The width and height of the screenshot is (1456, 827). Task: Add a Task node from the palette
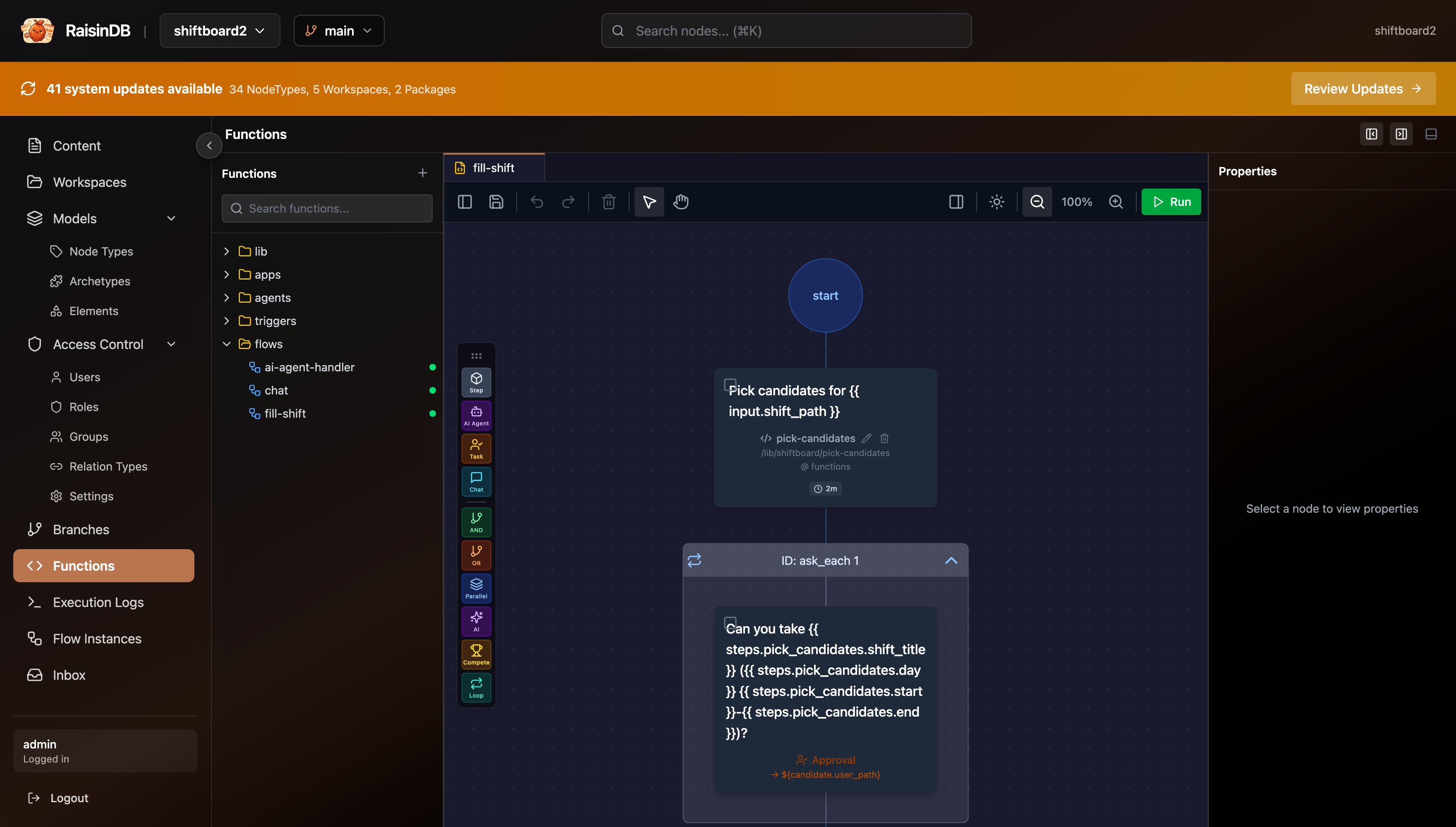[x=476, y=448]
